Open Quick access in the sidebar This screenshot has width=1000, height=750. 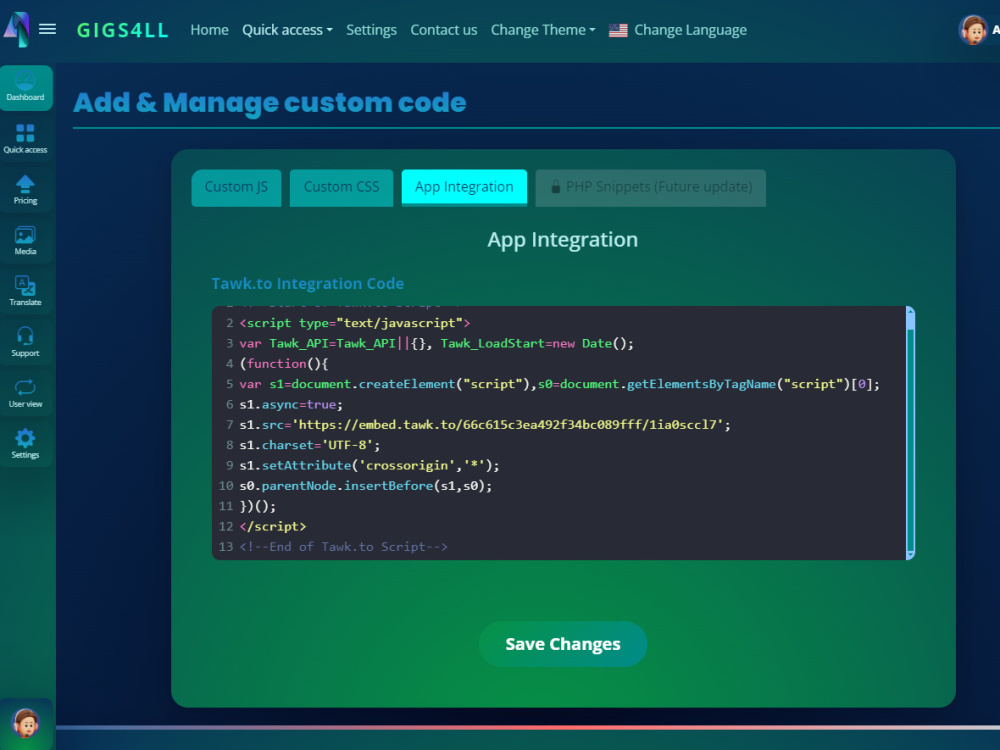point(26,139)
